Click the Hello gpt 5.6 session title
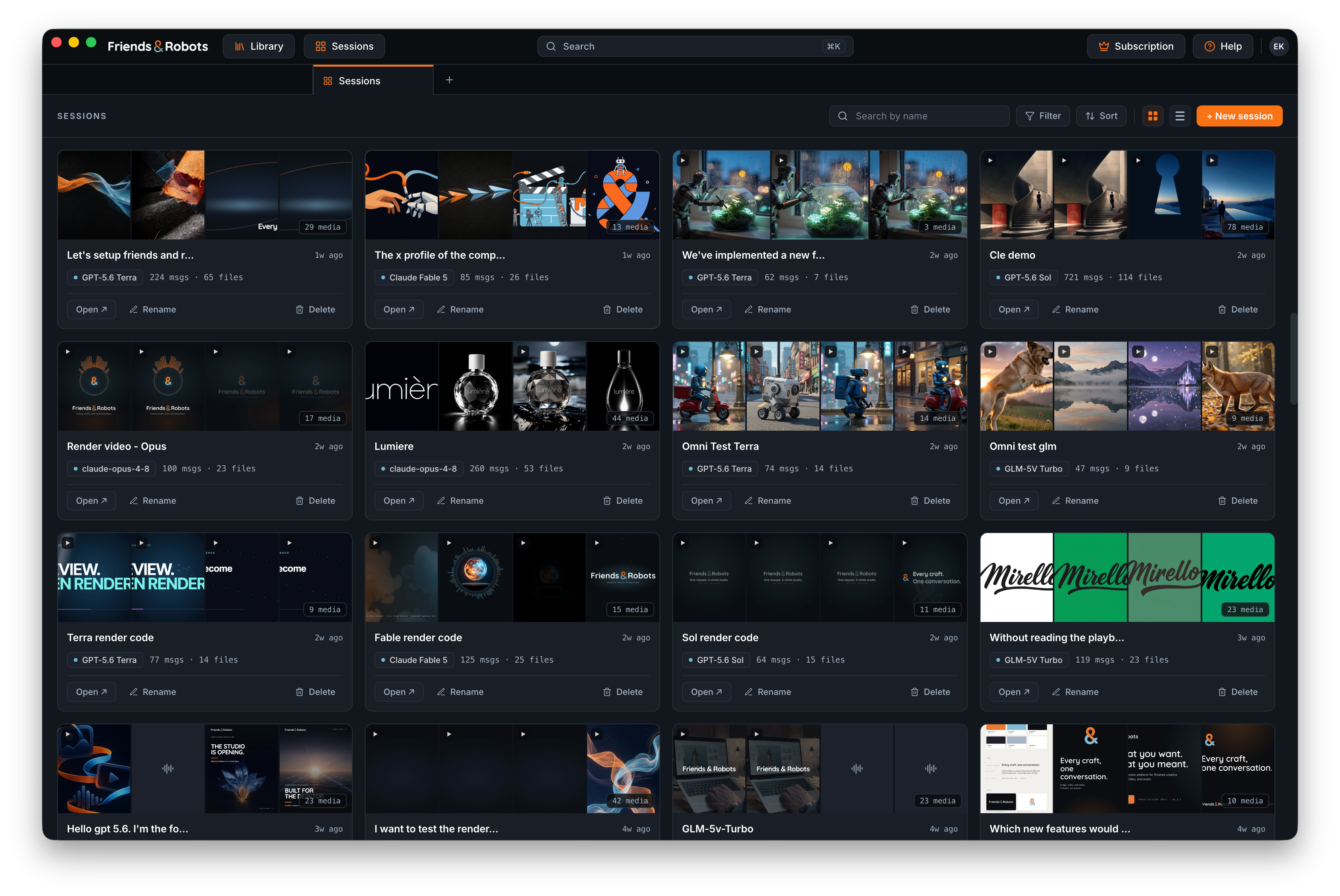1340x896 pixels. click(127, 829)
